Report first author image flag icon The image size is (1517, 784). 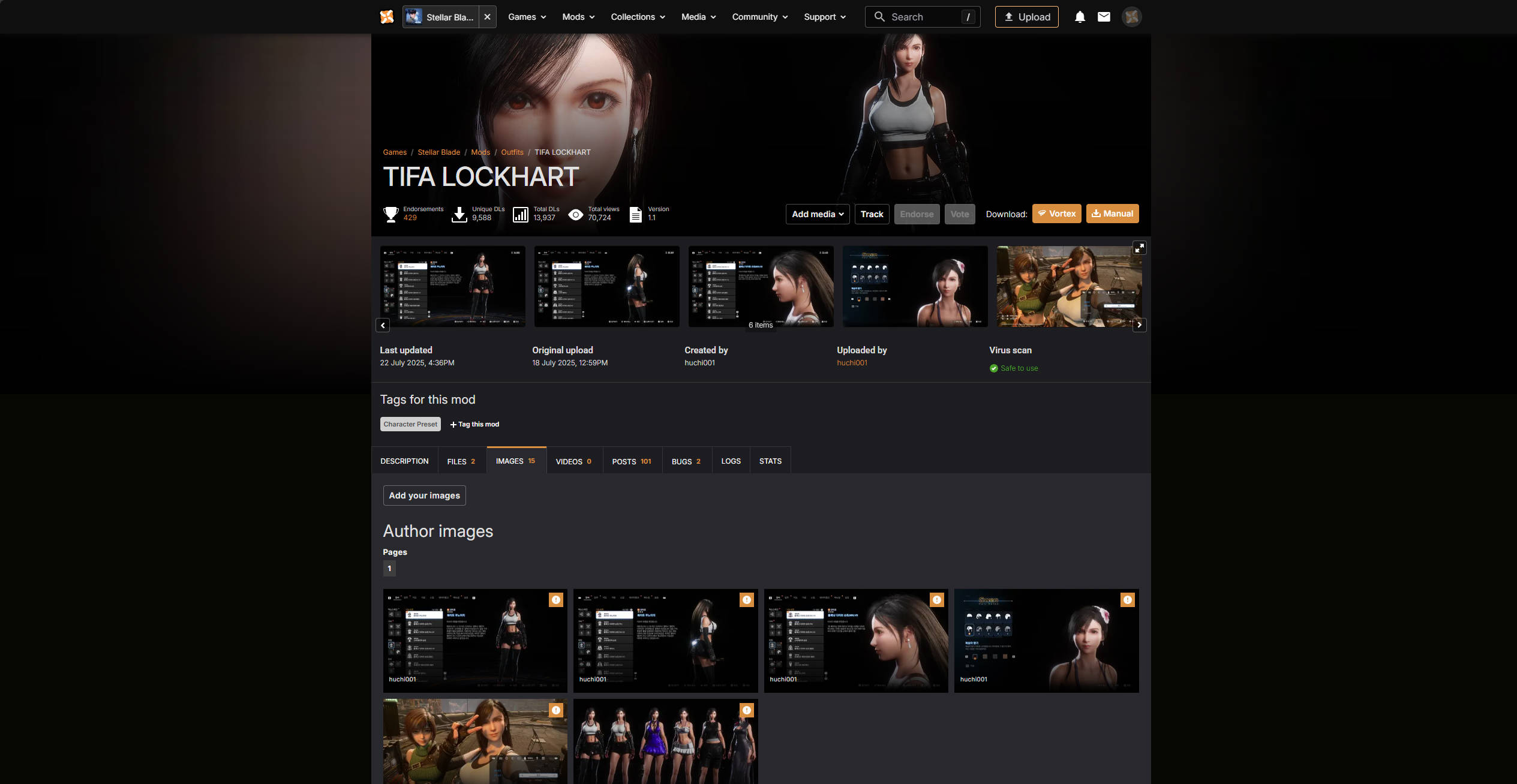coord(556,600)
